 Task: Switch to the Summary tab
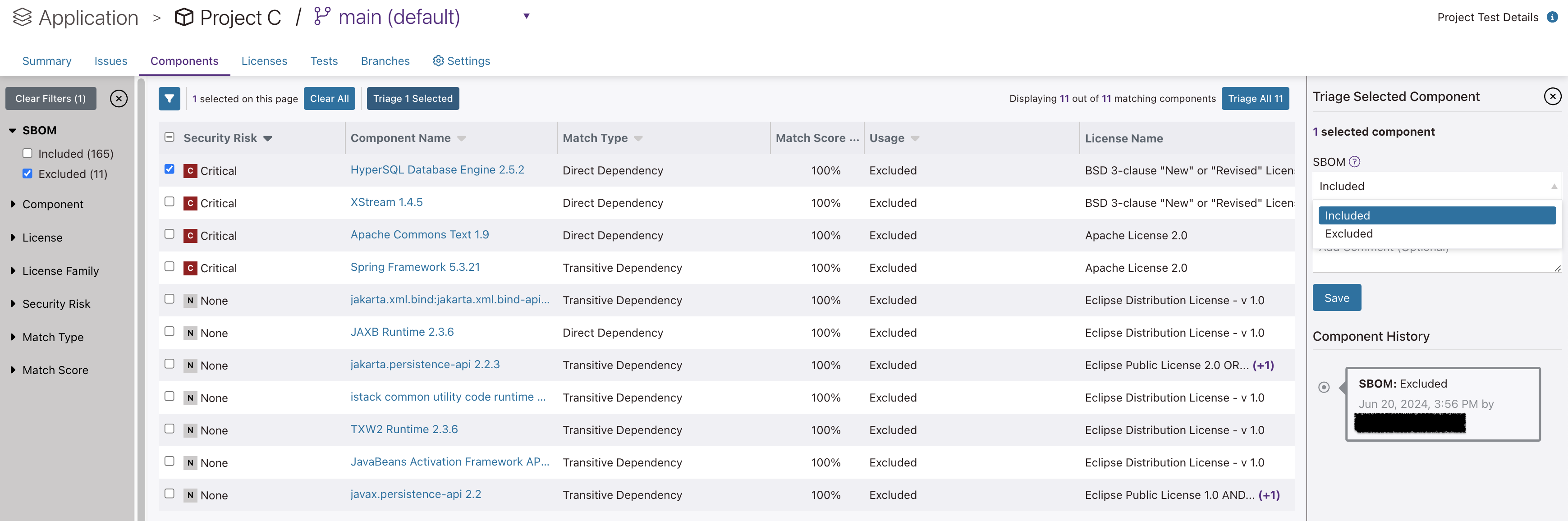(47, 61)
